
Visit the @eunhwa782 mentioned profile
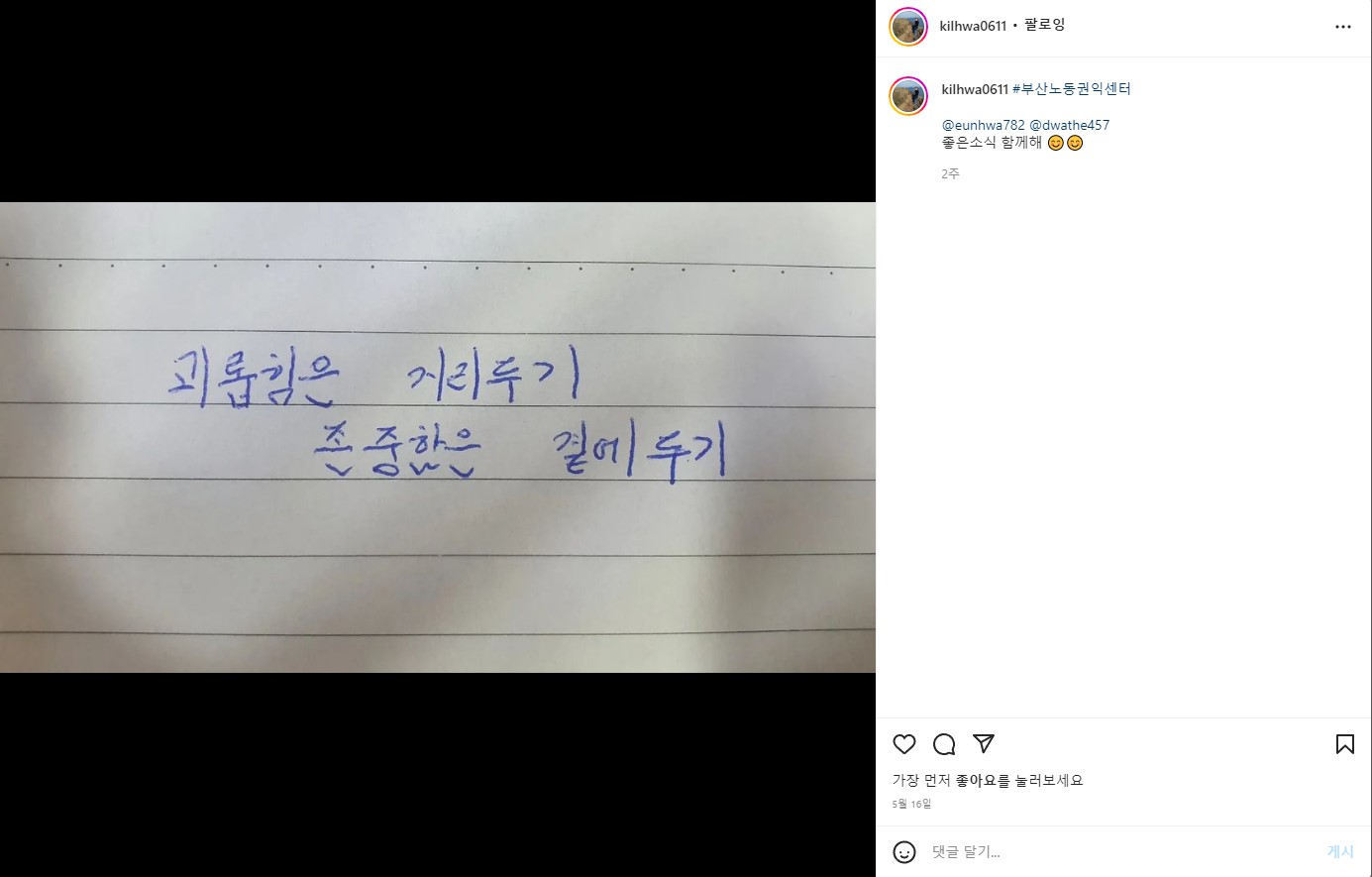click(x=983, y=125)
